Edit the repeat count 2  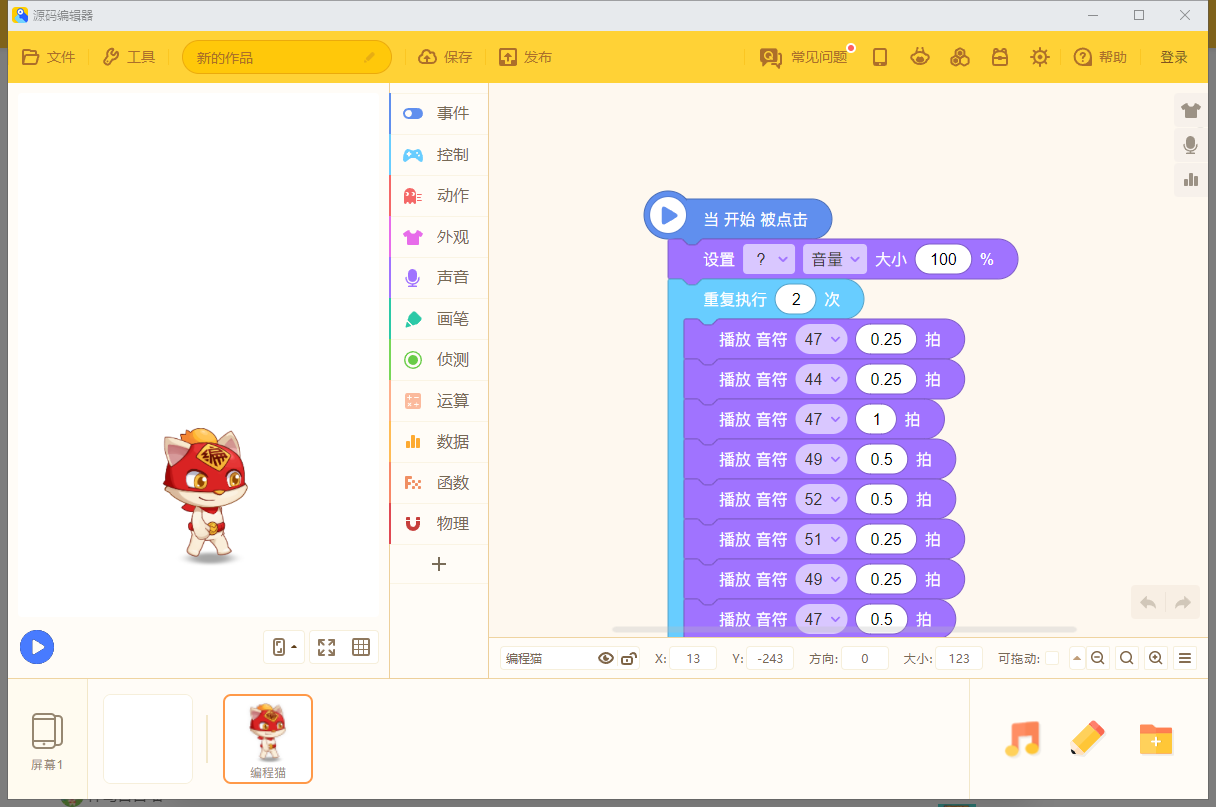coord(795,299)
